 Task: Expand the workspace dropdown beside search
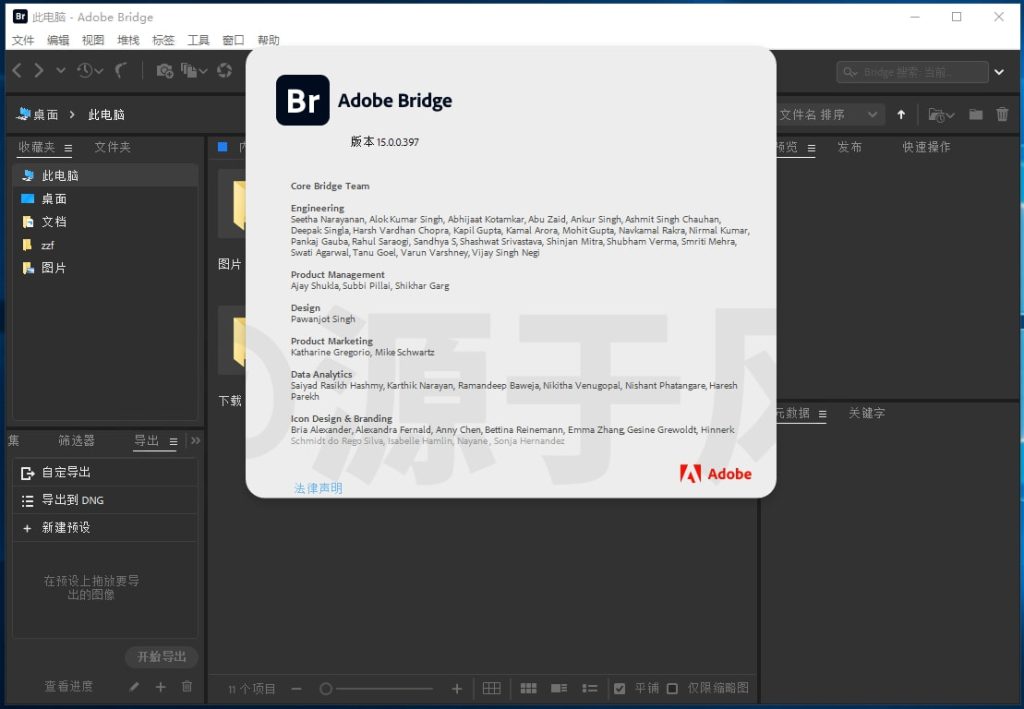tap(999, 72)
